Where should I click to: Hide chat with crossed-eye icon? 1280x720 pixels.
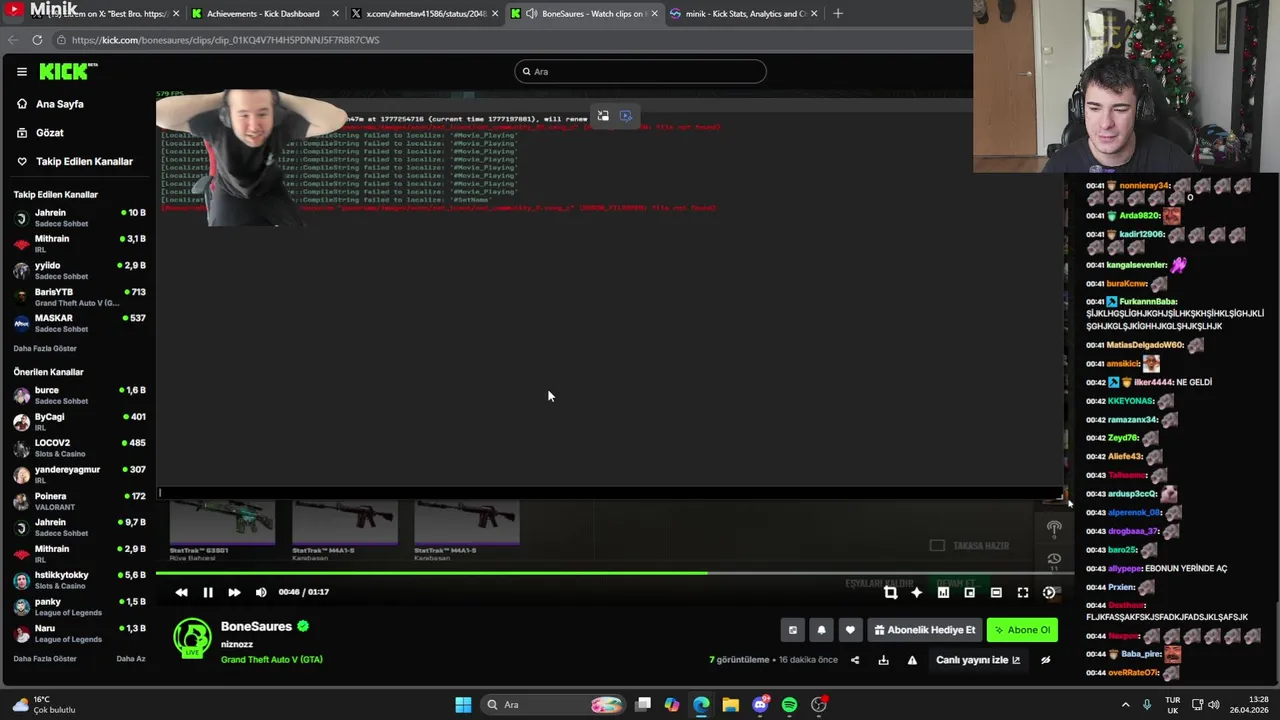1045,660
